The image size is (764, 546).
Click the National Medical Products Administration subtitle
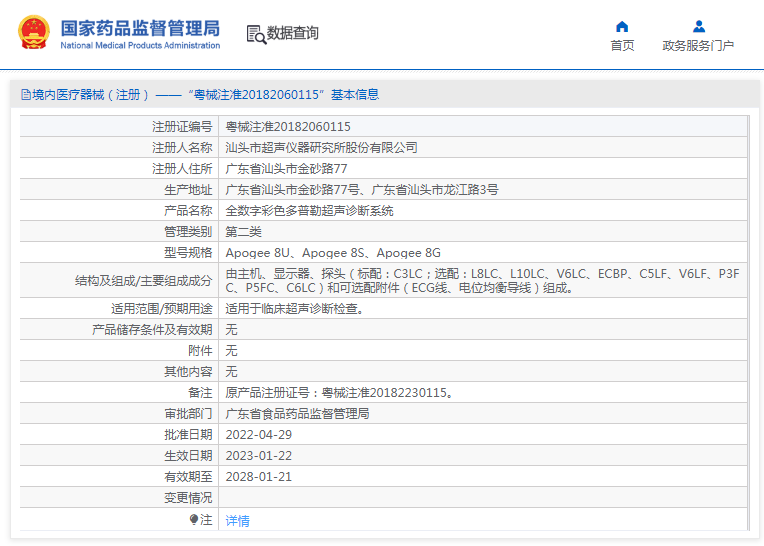point(140,46)
